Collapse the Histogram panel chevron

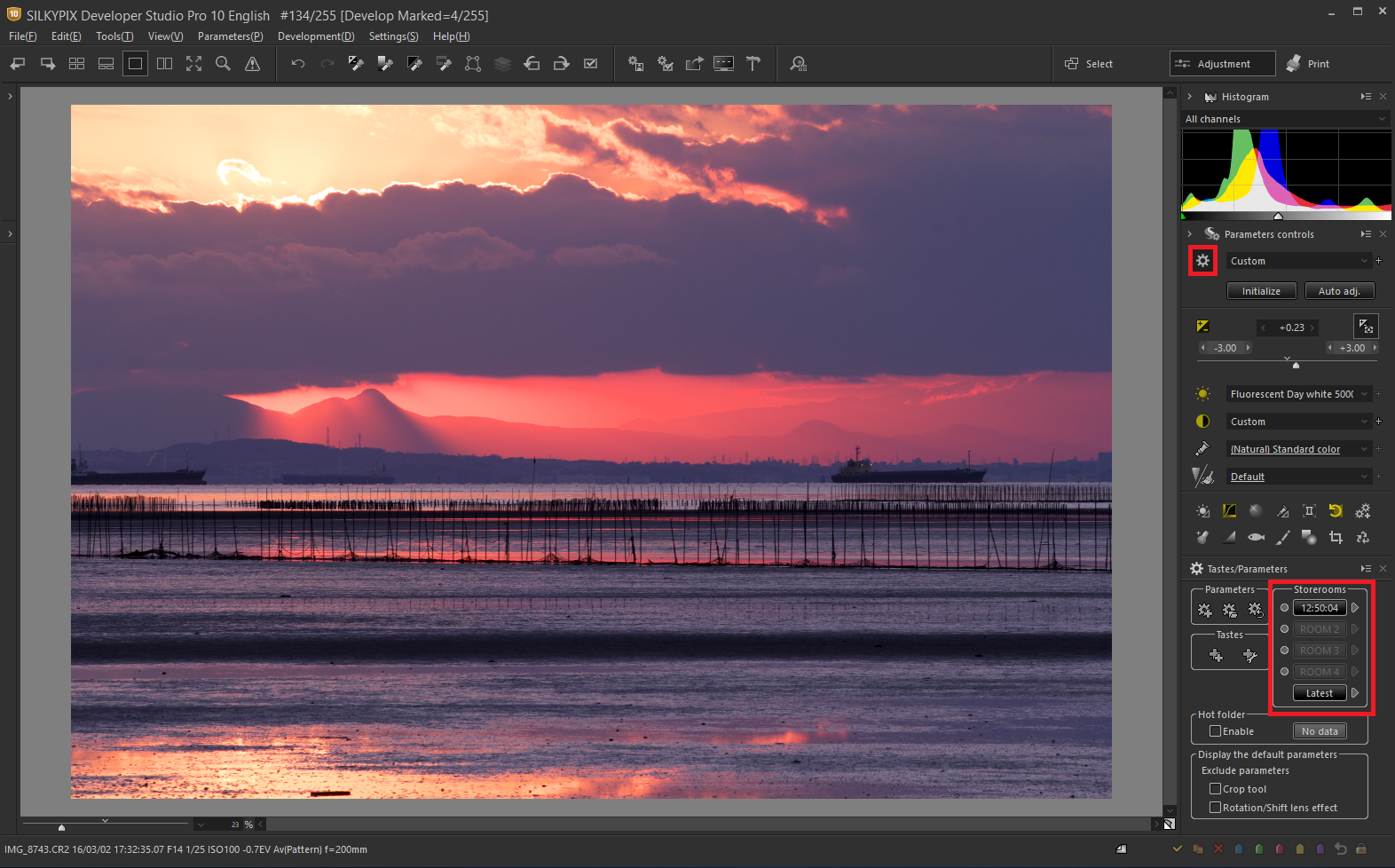(x=1189, y=97)
